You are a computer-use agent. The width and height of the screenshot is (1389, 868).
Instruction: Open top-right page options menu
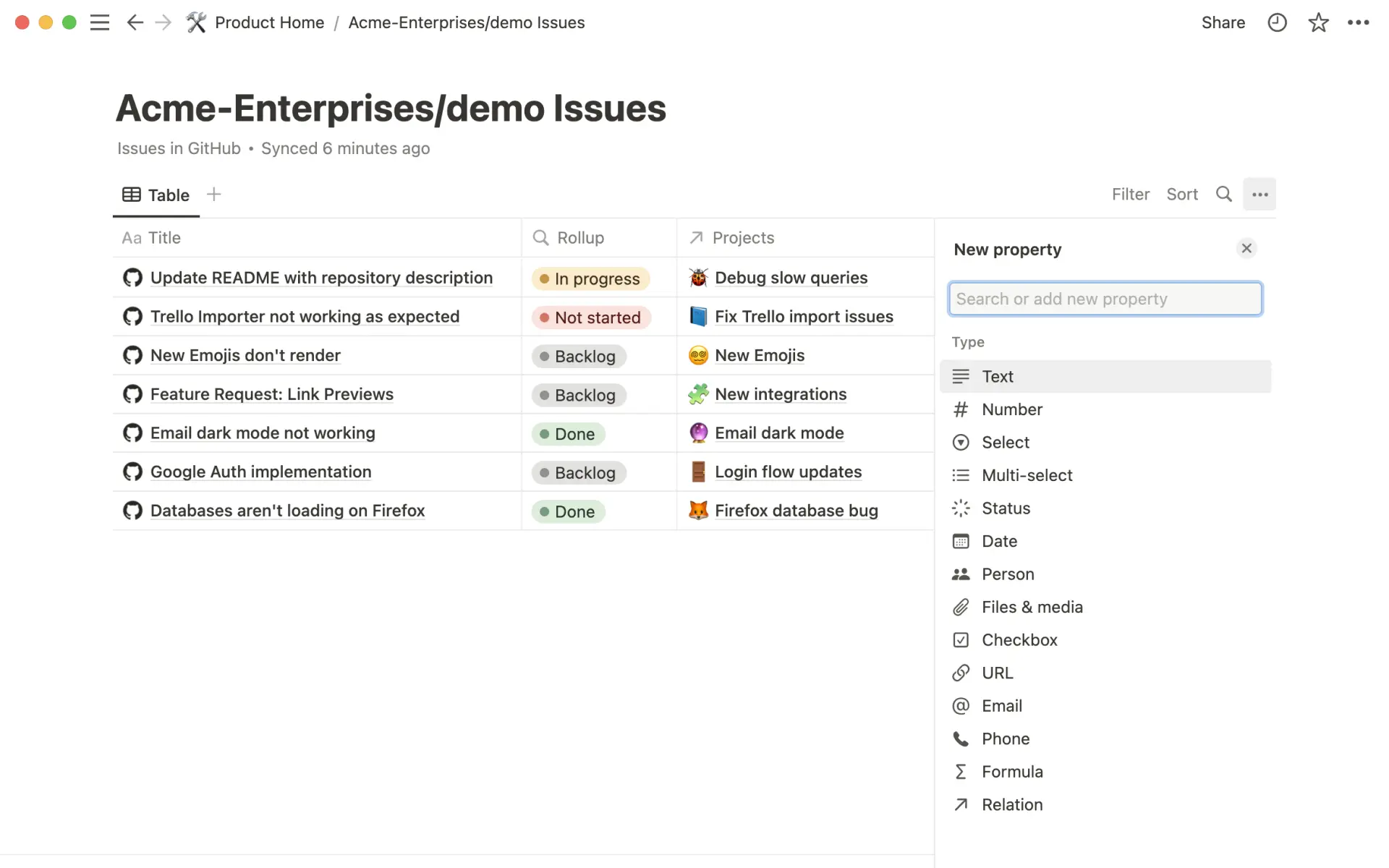click(x=1358, y=22)
